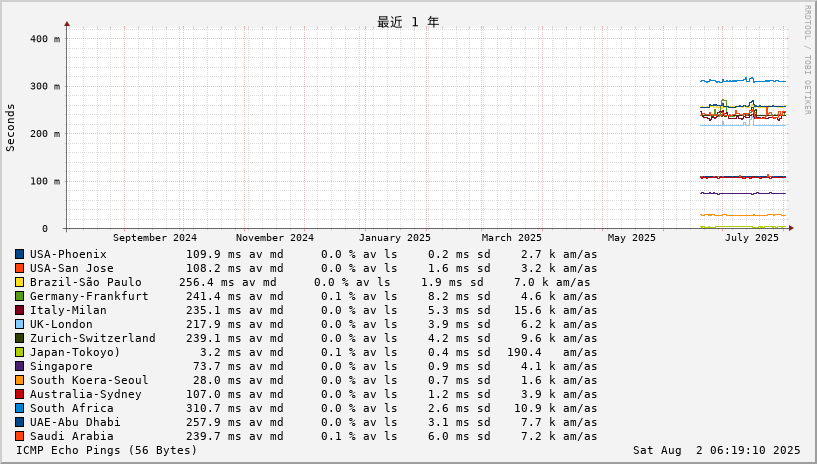817x464 pixels.
Task: Click the 'May 2025' x-axis label
Action: point(632,237)
